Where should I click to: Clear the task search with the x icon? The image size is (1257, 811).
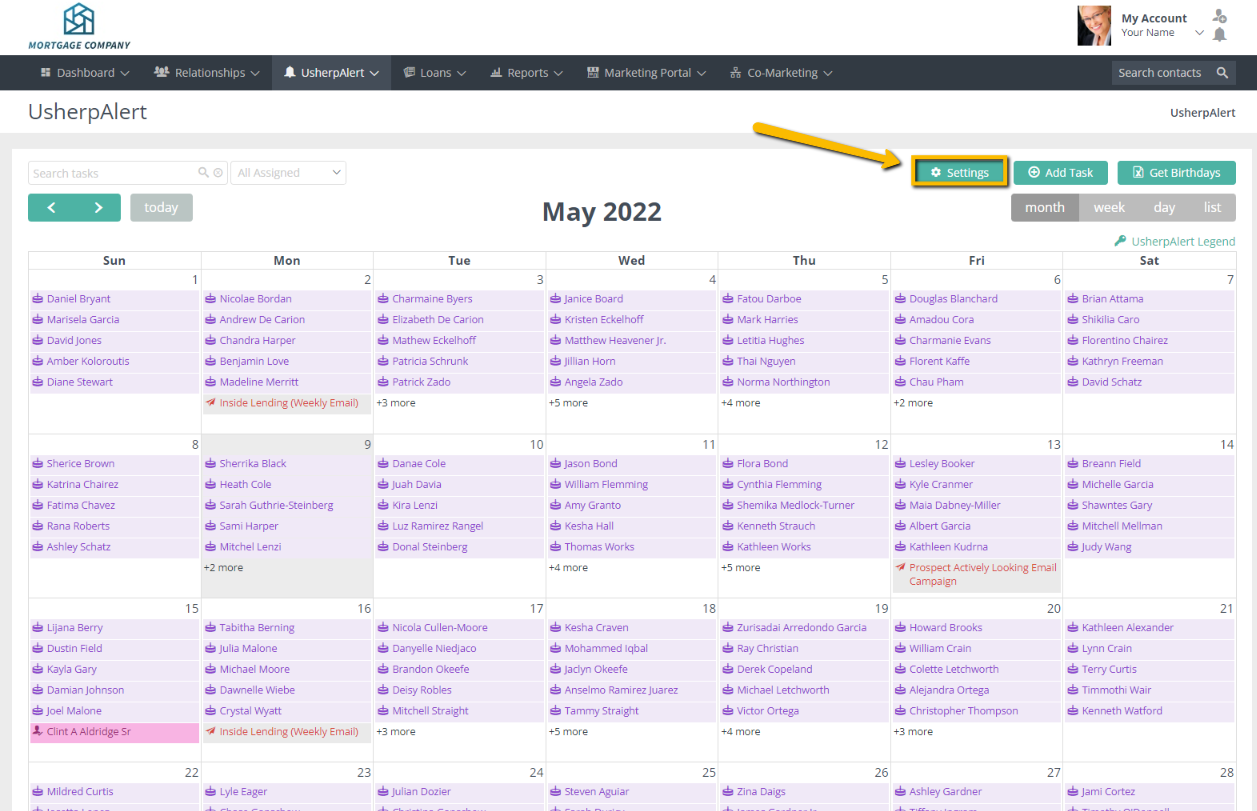[218, 173]
